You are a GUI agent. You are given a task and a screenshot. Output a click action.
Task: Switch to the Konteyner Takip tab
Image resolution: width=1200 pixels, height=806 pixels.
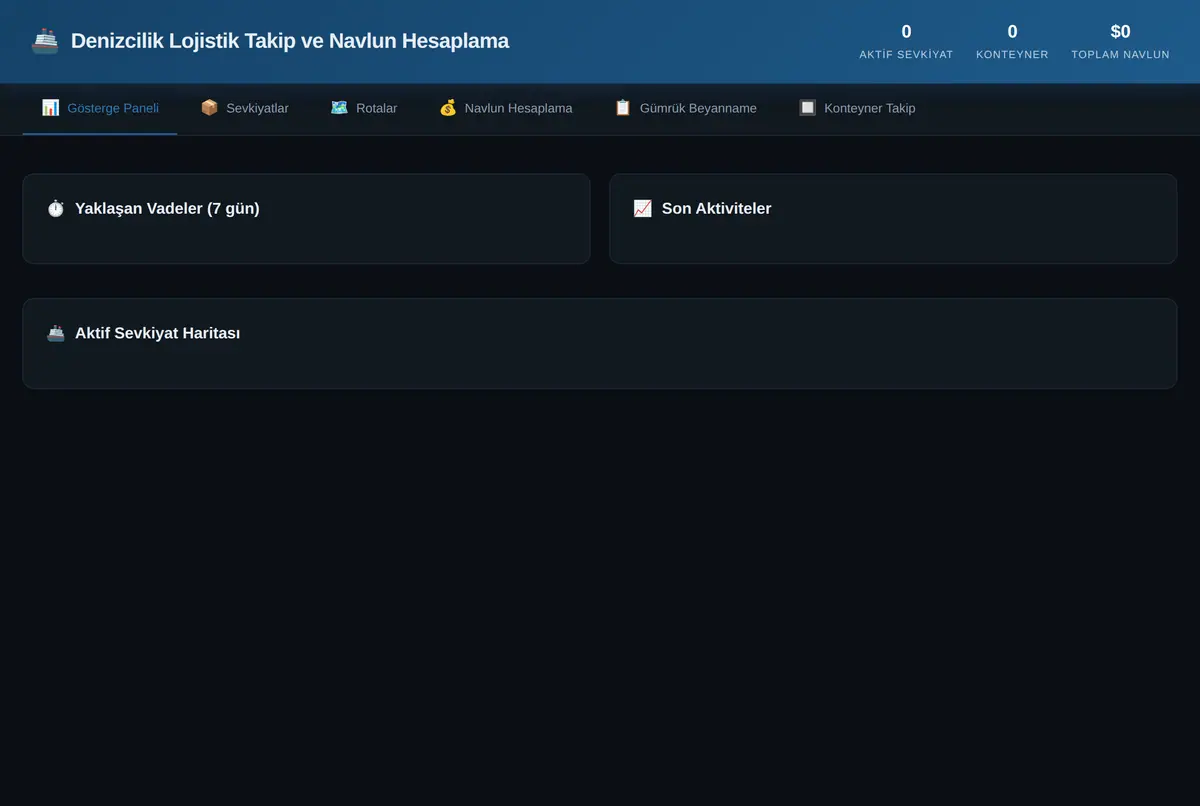point(856,108)
